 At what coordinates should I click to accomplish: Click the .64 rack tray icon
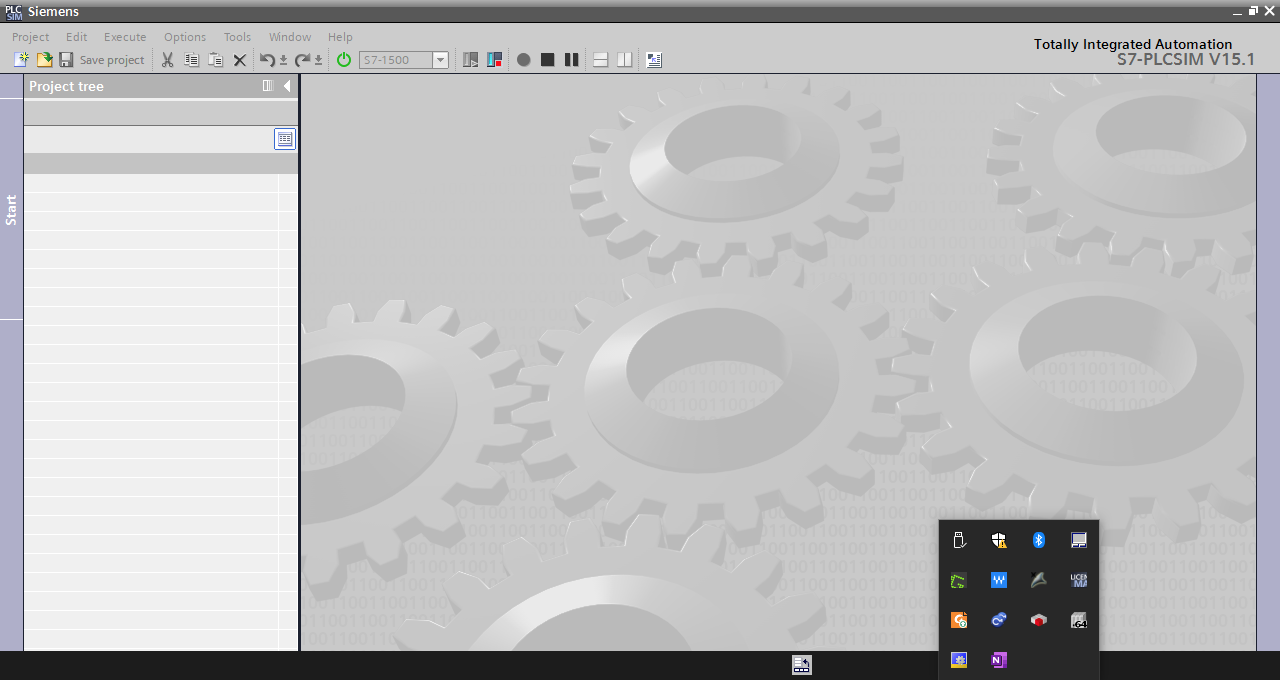pos(1078,620)
